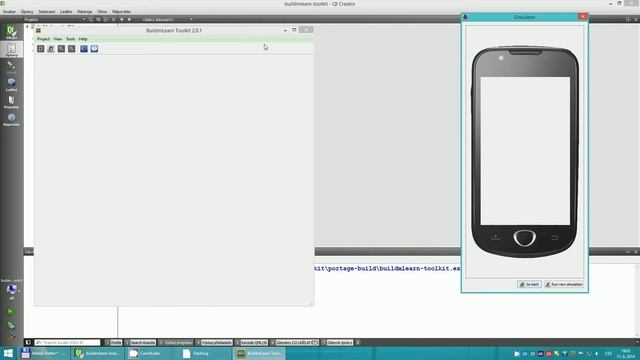Image resolution: width=640 pixels, height=360 pixels.
Task: Open the Okno menu in Qt Creator
Action: tap(102, 11)
